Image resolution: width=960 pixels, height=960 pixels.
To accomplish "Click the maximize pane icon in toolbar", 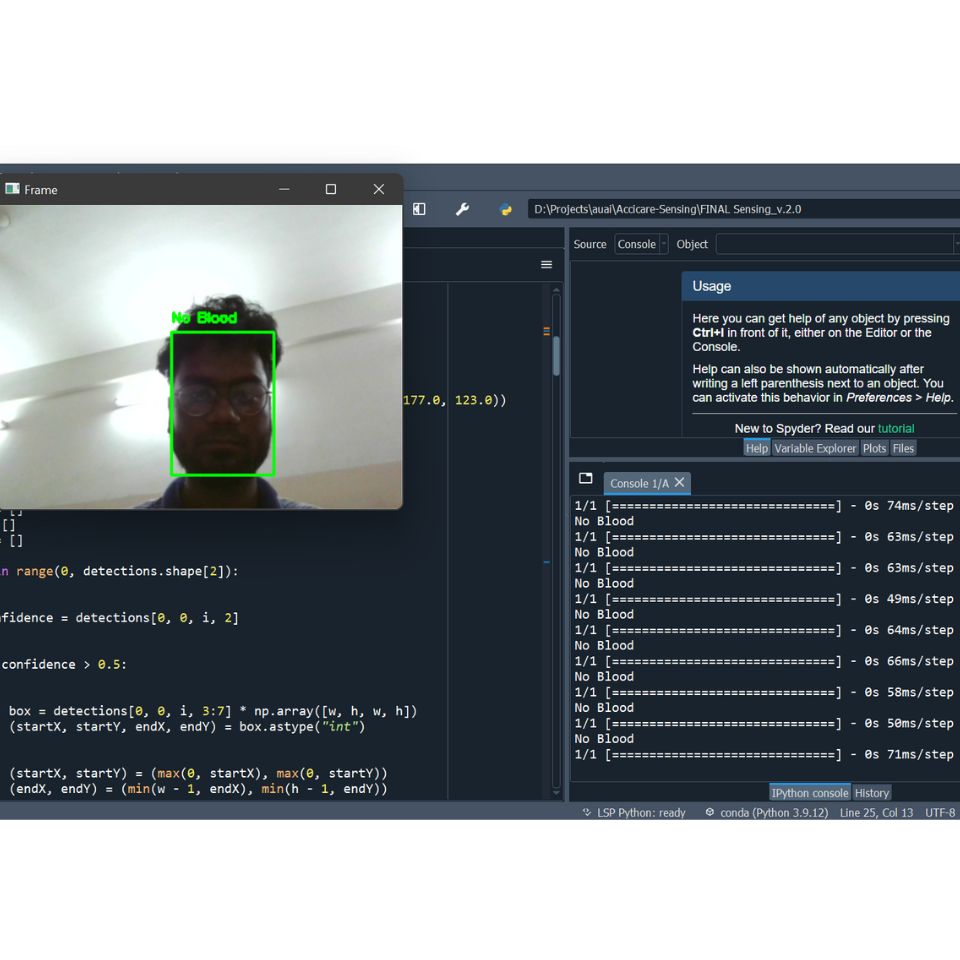I will pos(419,209).
